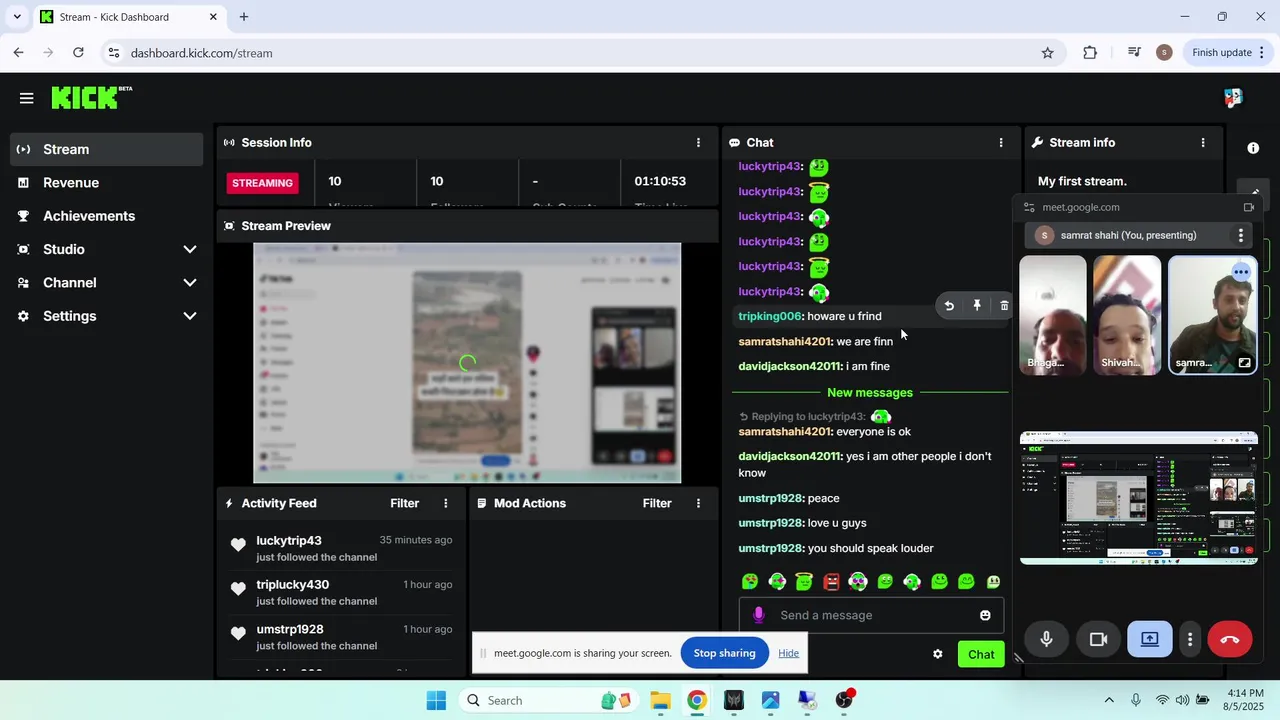Image resolution: width=1280 pixels, height=720 pixels.
Task: Click the info icon beside Stream info panel
Action: tap(1253, 148)
